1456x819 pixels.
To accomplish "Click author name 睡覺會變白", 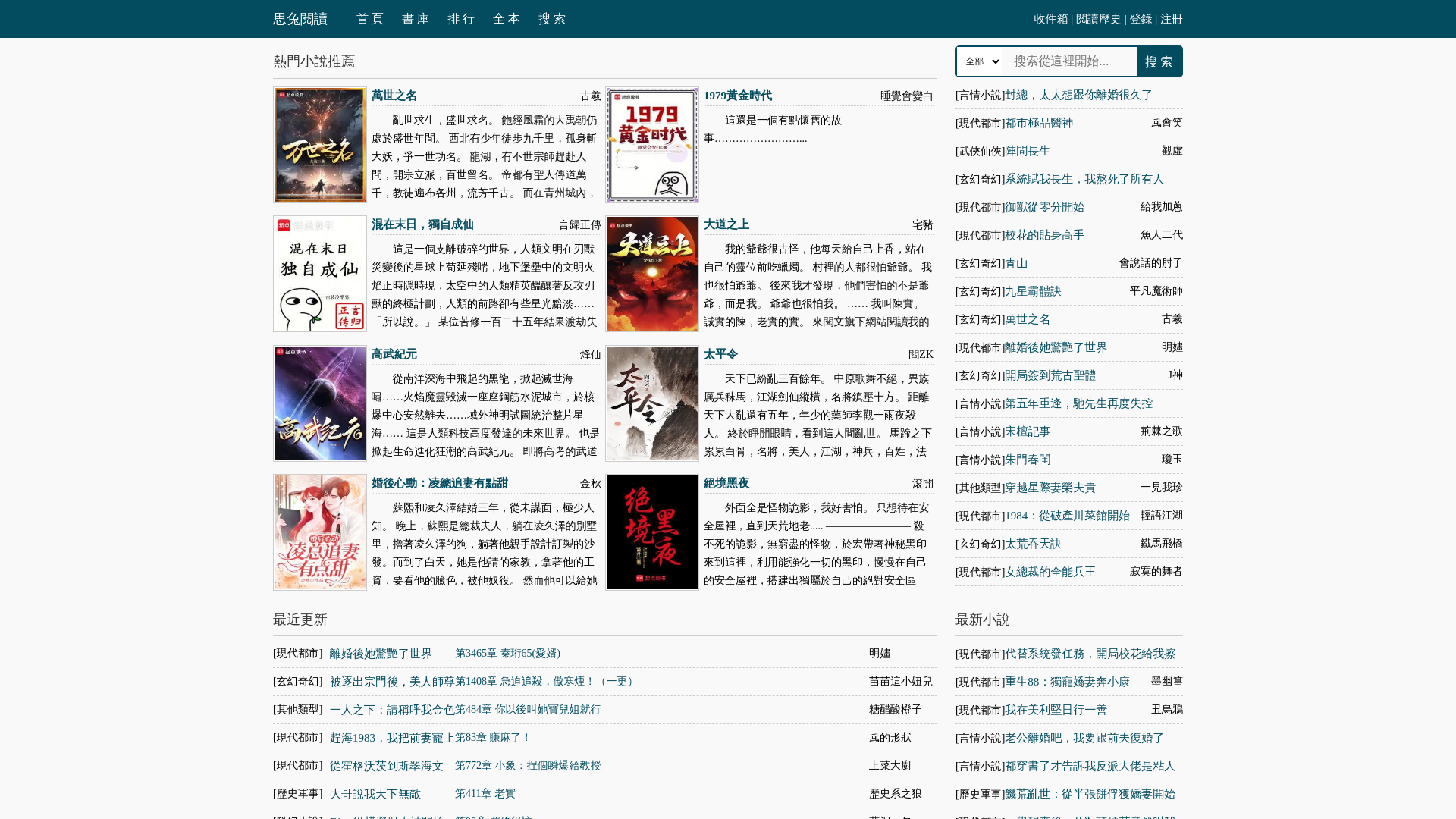I will click(907, 96).
